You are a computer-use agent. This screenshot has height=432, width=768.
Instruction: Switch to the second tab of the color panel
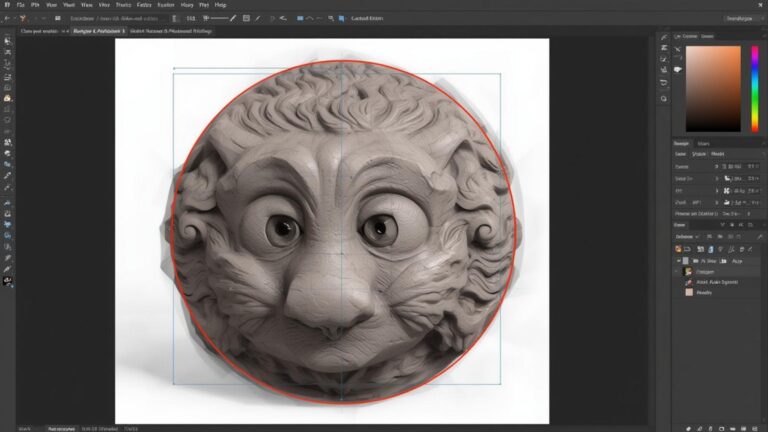(x=707, y=36)
